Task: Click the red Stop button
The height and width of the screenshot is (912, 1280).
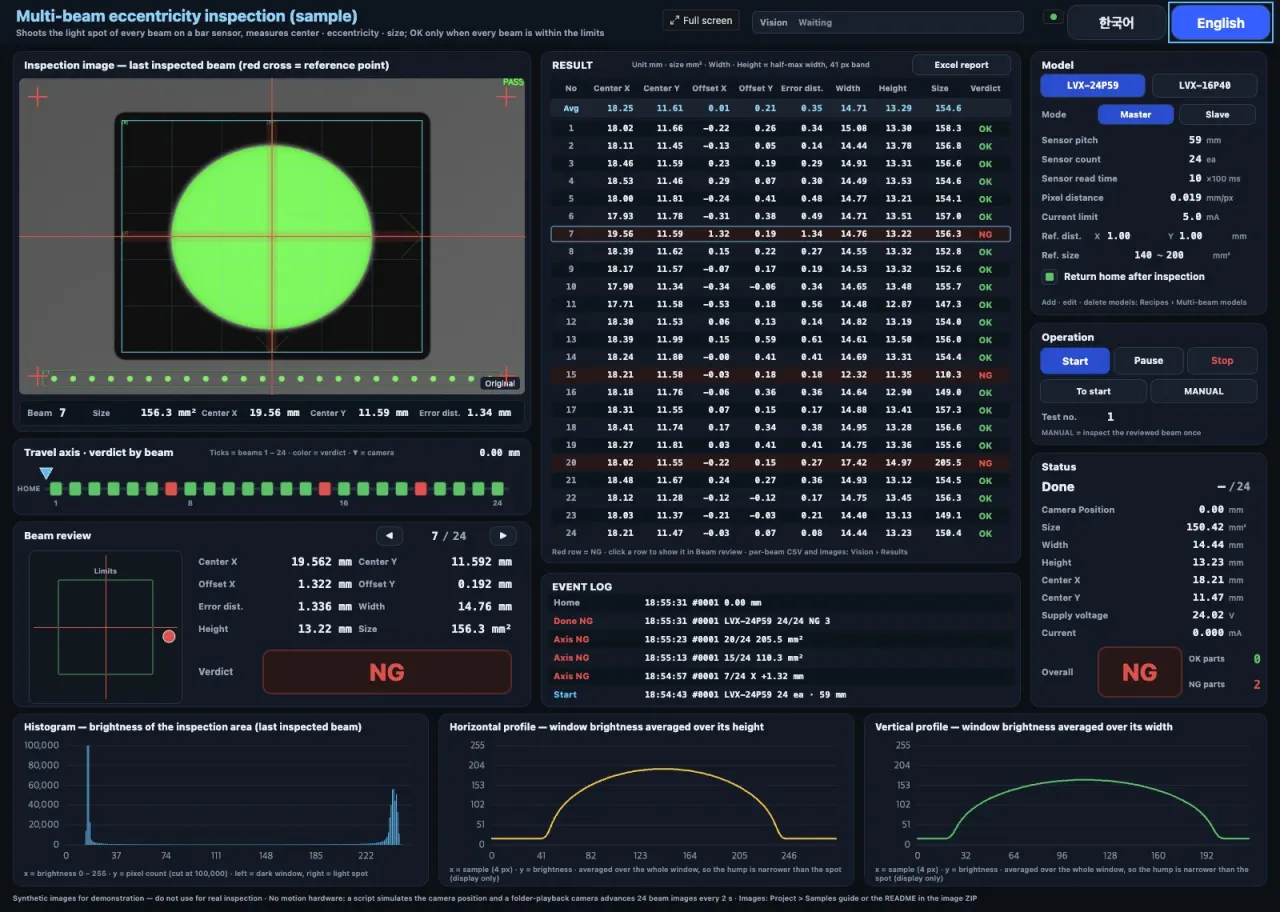Action: (1222, 361)
